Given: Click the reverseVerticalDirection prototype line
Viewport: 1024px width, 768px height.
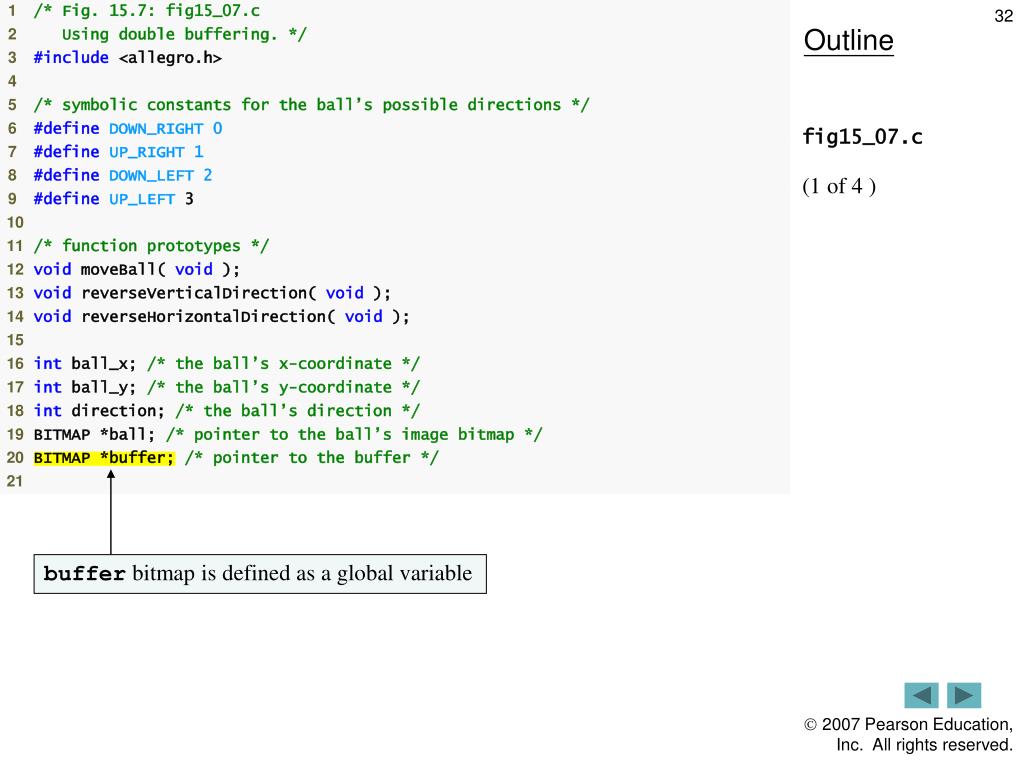Looking at the screenshot, I should tap(212, 293).
